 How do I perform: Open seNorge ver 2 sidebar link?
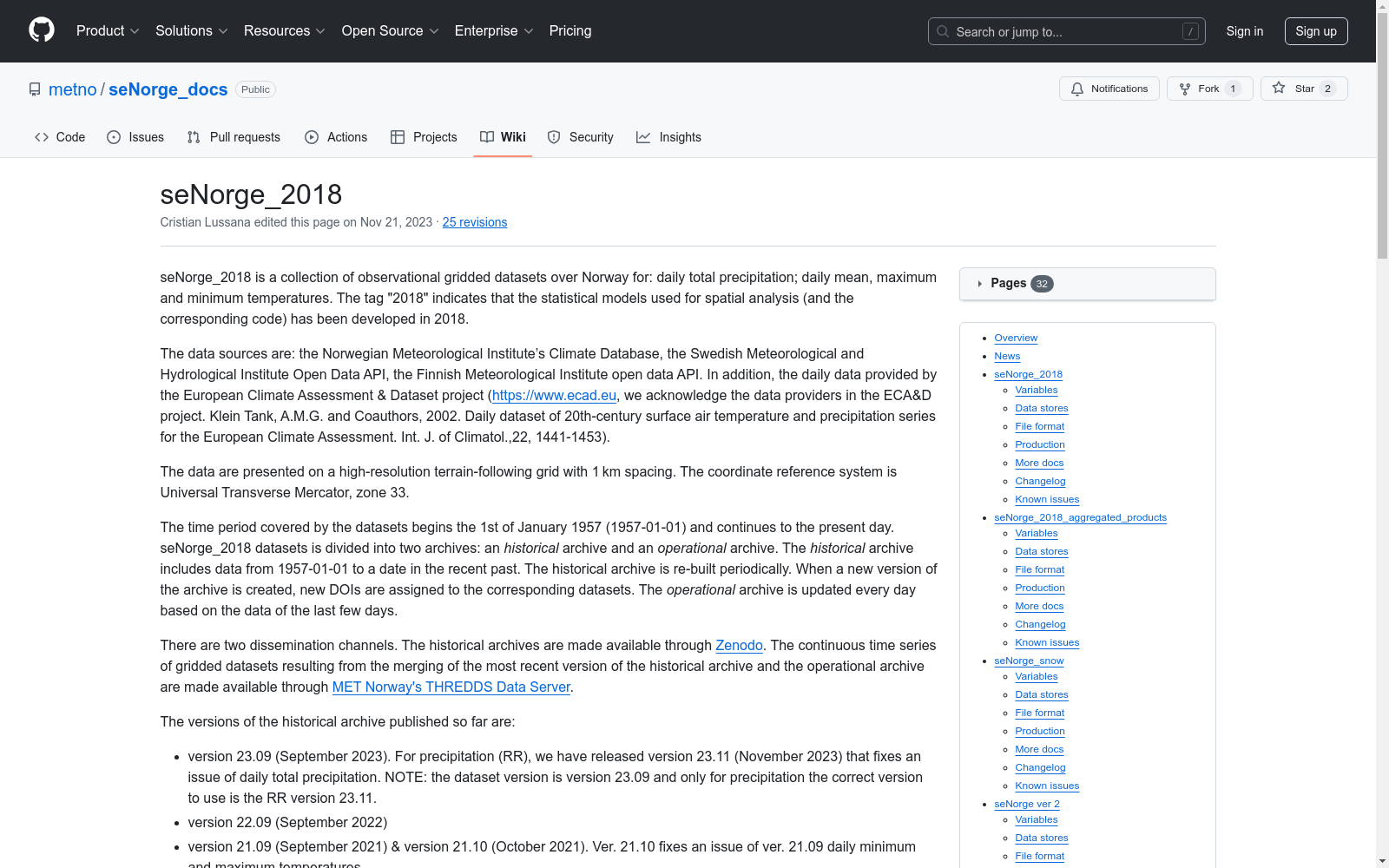(x=1027, y=804)
